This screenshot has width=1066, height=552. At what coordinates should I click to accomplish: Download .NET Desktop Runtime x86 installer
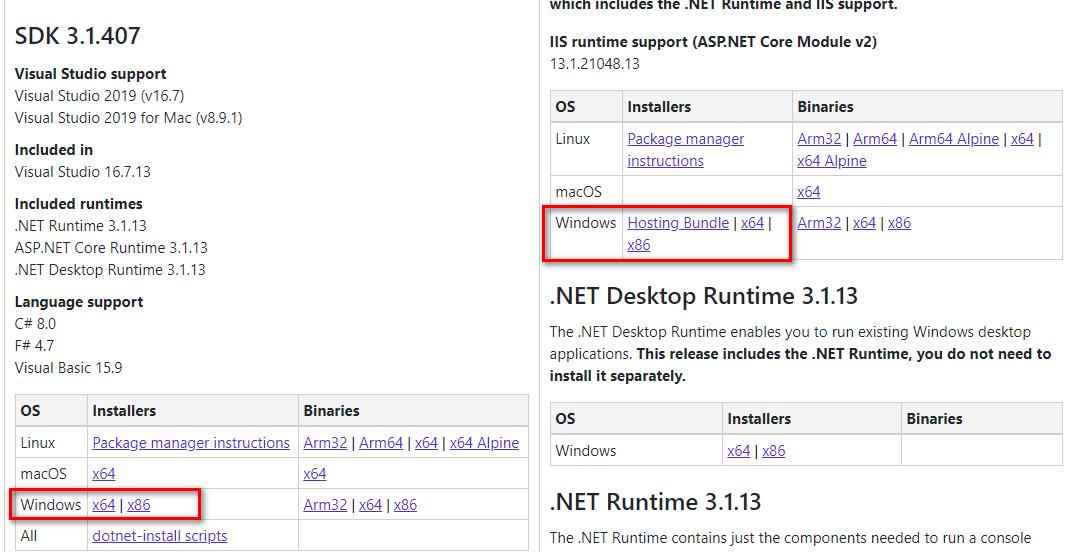coord(774,451)
